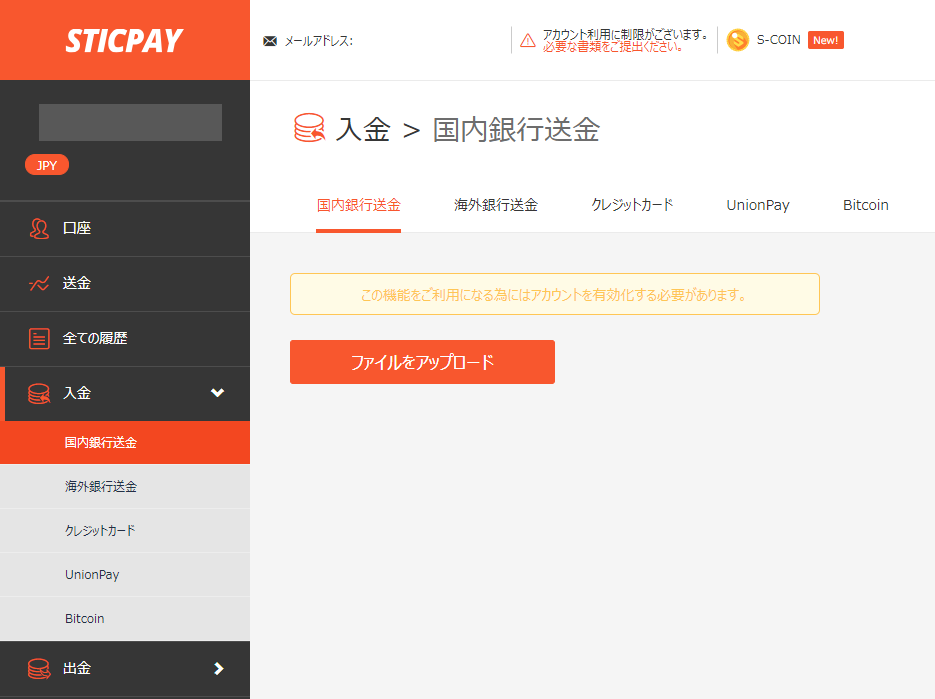Open 全ての履歴 in the sidebar
This screenshot has width=935, height=699.
125,339
